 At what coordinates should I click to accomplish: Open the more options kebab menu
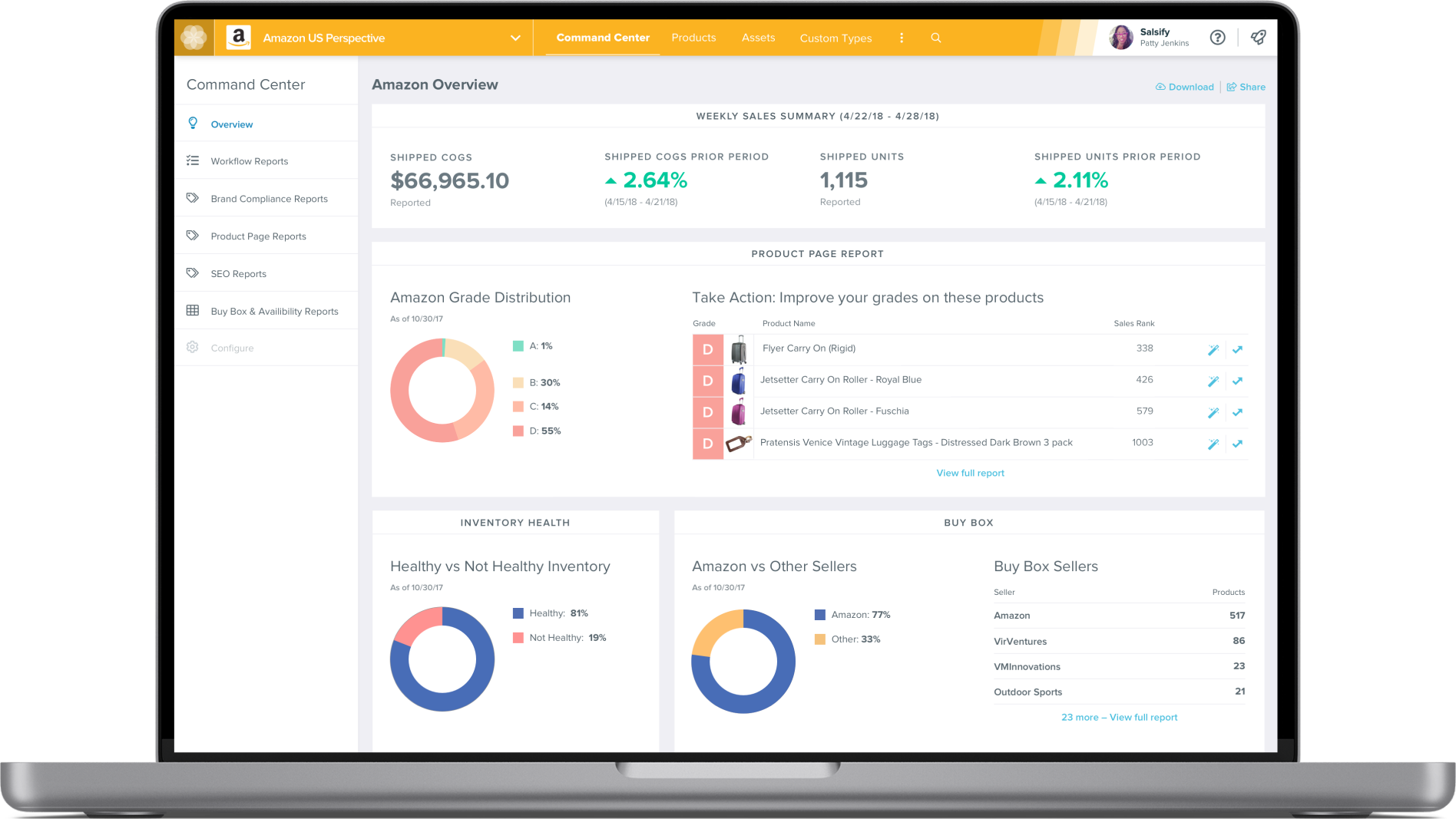pos(902,38)
